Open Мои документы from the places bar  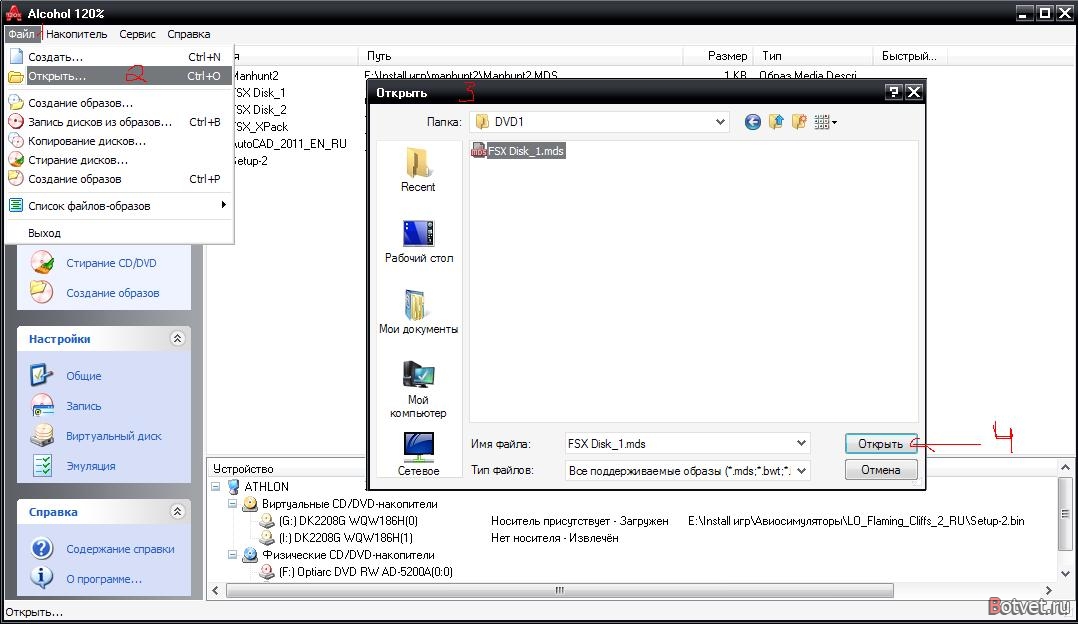[x=418, y=312]
